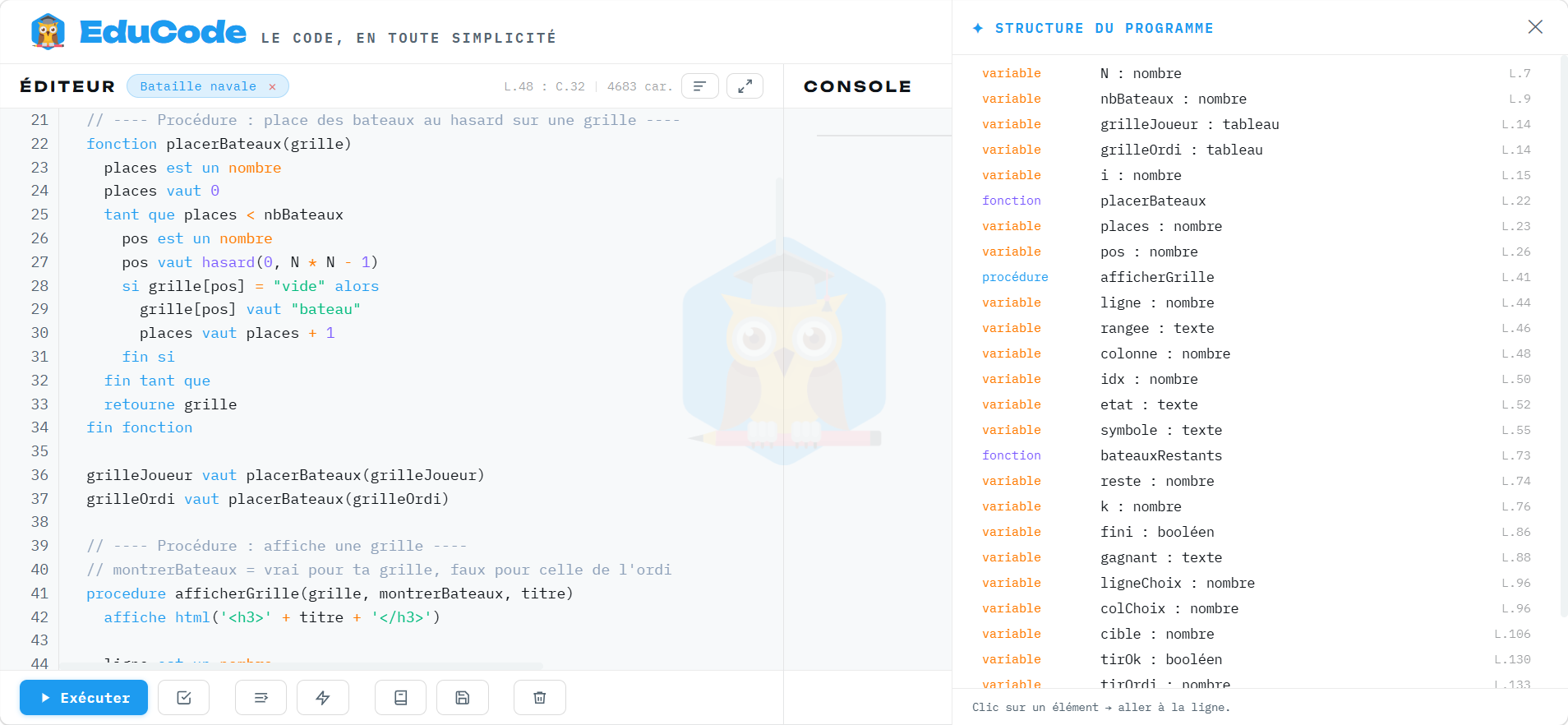Viewport: 1568px width, 725px height.
Task: Select tirOk : booléen row
Action: [1256, 659]
